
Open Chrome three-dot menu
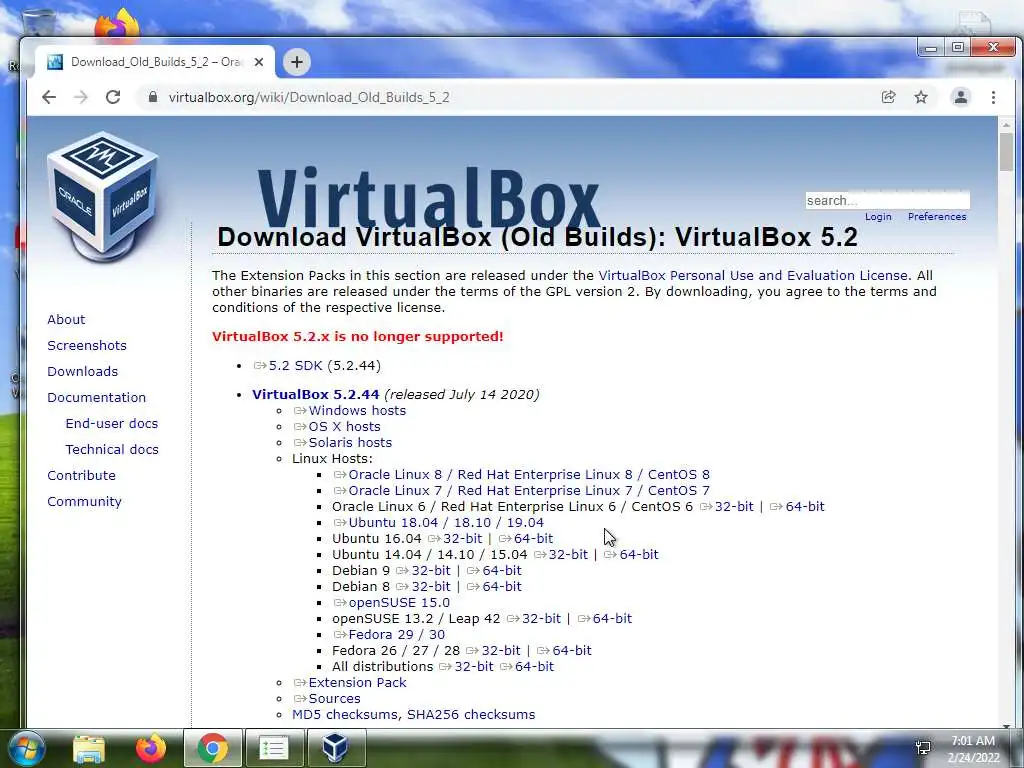click(993, 97)
